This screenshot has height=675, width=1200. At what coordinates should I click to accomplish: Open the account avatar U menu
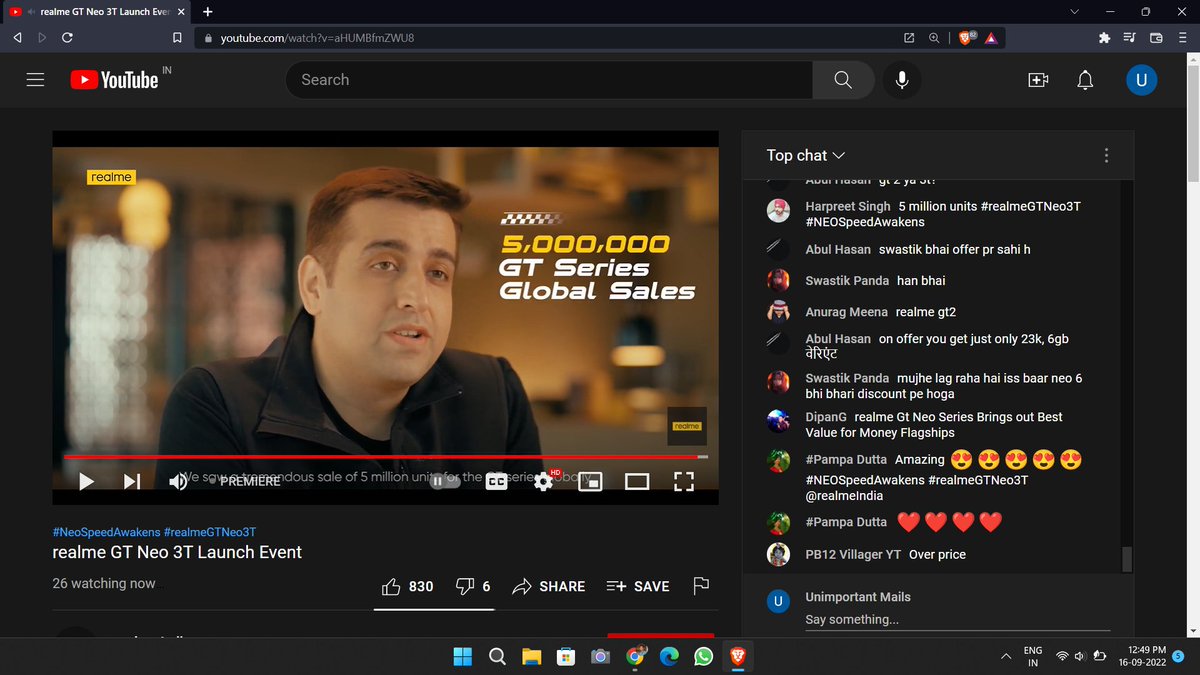pyautogui.click(x=1141, y=80)
